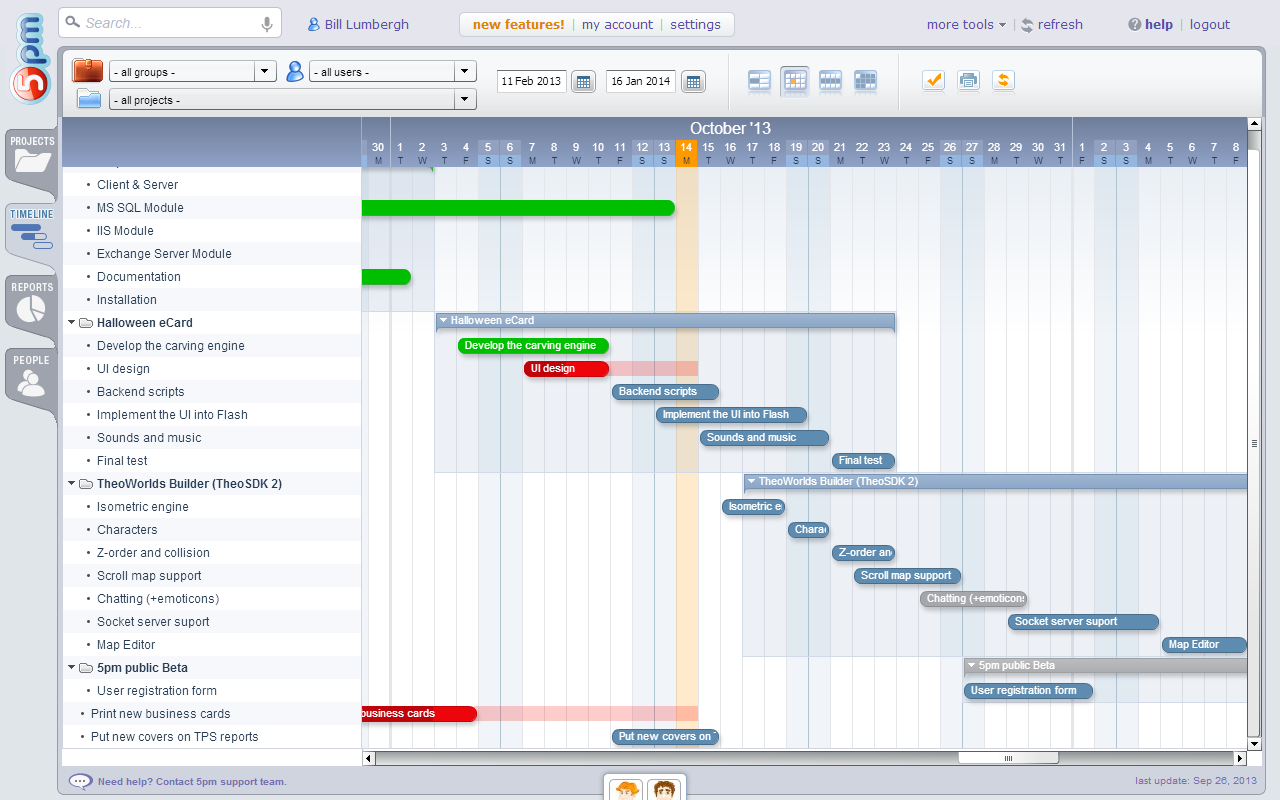
Task: Collapse the Halloween eCard project in list
Action: pos(72,323)
